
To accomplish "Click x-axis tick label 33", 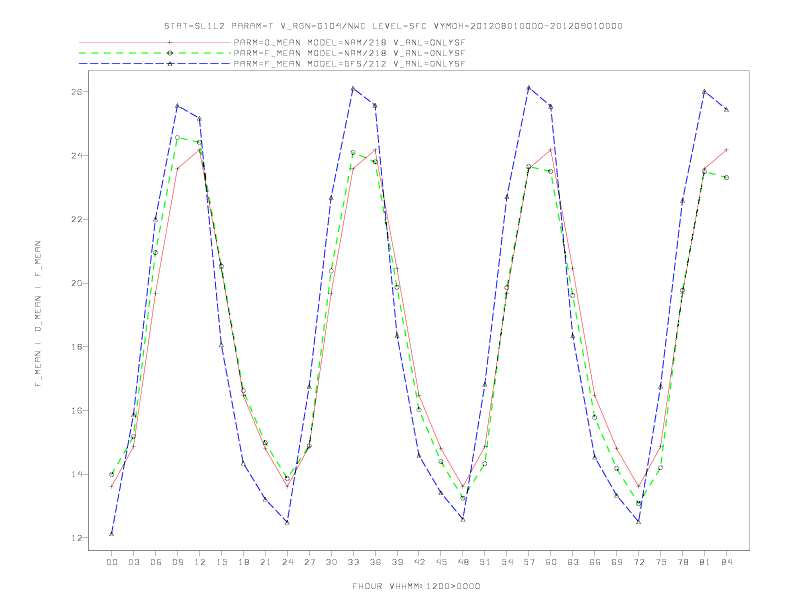I will 353,562.
